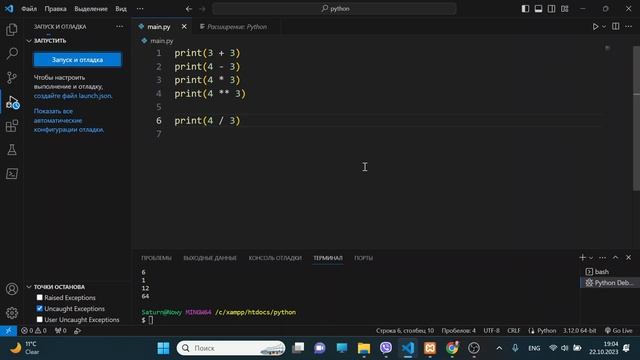Screen dimensions: 640x360
Task: Switch to the ПРОБЛЕМЫ panel tab
Action: pos(156,258)
